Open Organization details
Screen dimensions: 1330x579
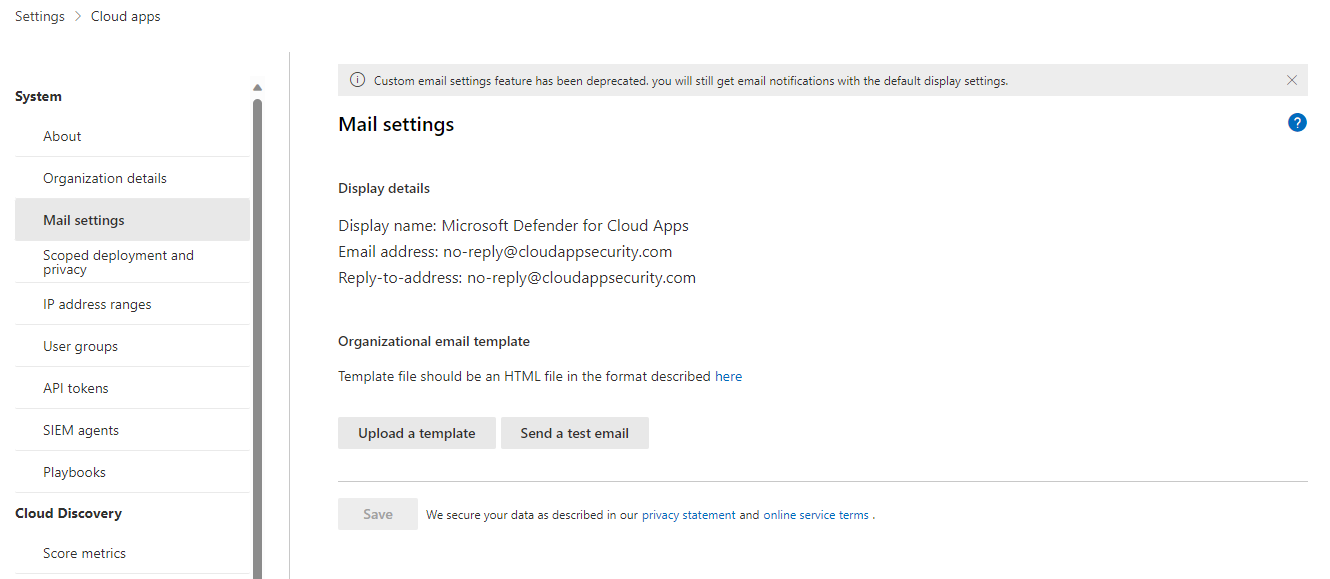click(105, 177)
